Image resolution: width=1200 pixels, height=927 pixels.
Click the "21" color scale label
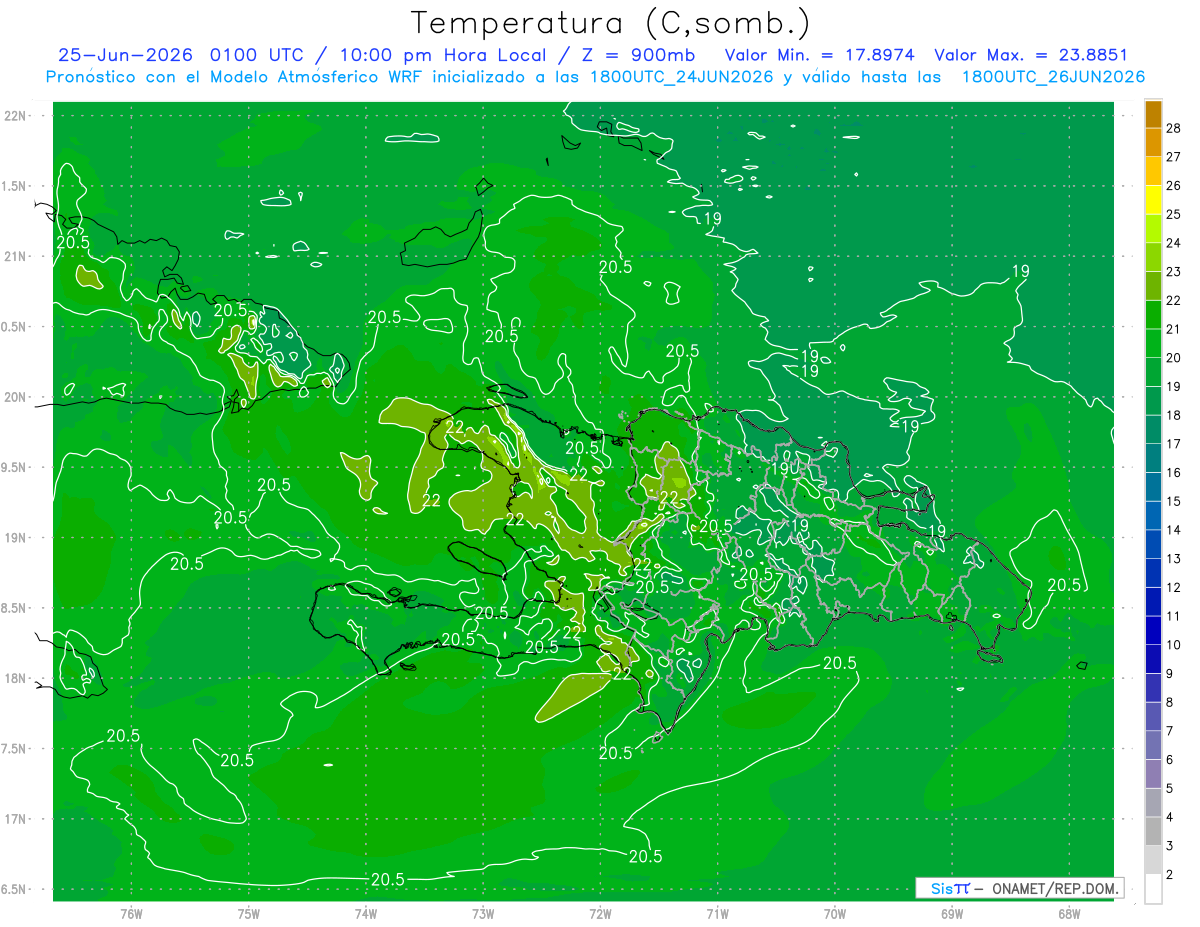[x=1175, y=329]
